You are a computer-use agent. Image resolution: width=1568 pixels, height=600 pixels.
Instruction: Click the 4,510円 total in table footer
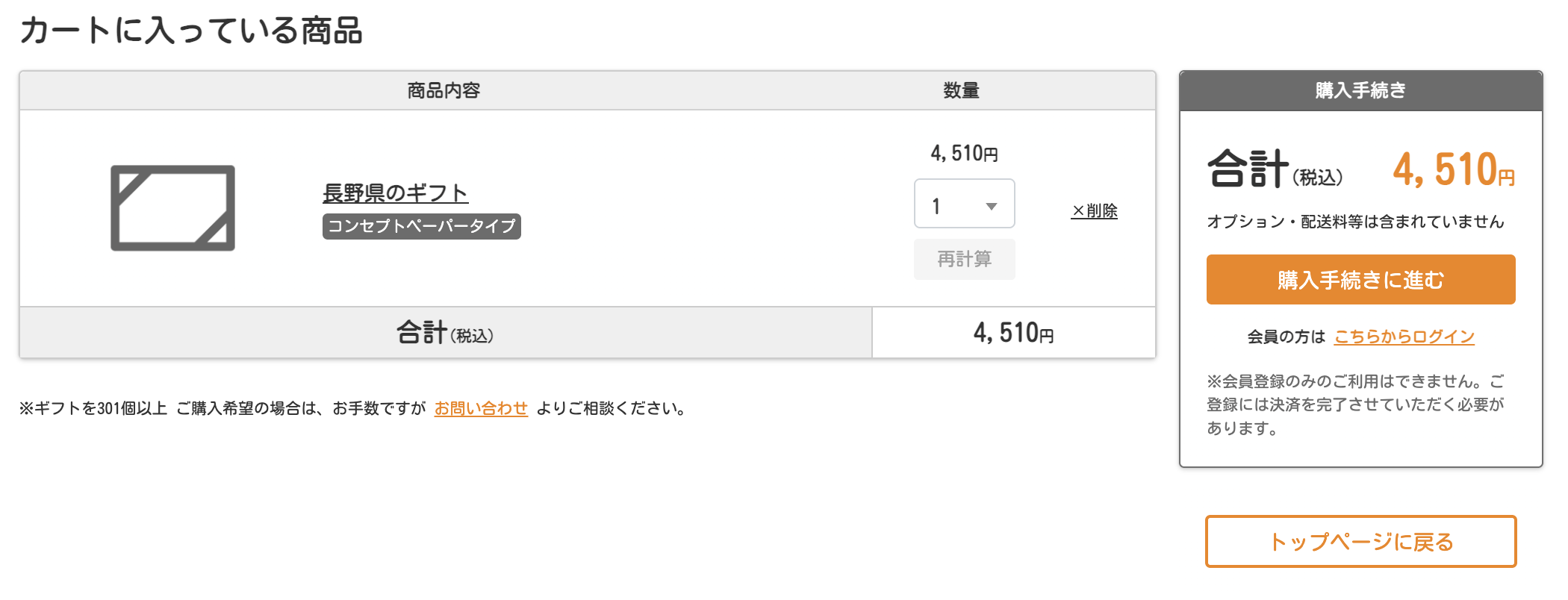pyautogui.click(x=1013, y=333)
